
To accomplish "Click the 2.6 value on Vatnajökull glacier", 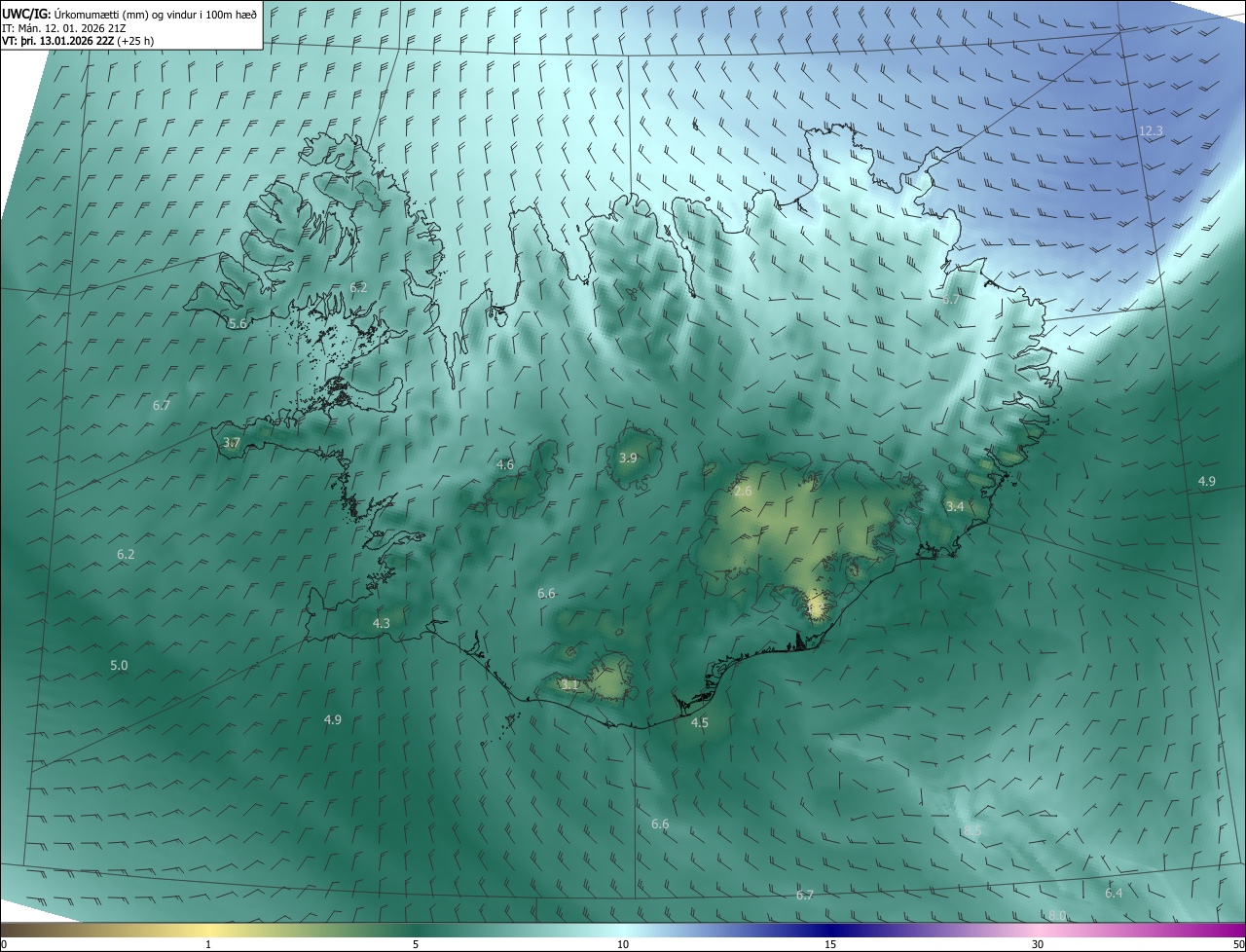I will 743,492.
